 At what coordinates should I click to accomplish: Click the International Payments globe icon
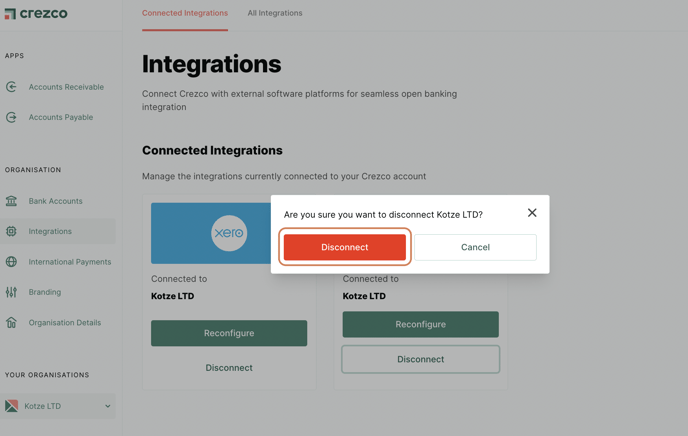coord(11,262)
